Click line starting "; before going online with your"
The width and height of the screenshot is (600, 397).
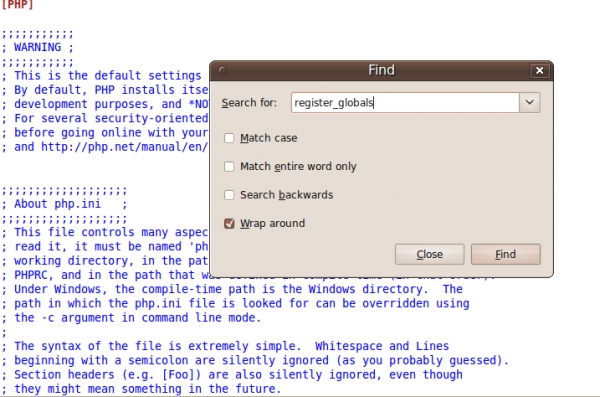pos(104,133)
